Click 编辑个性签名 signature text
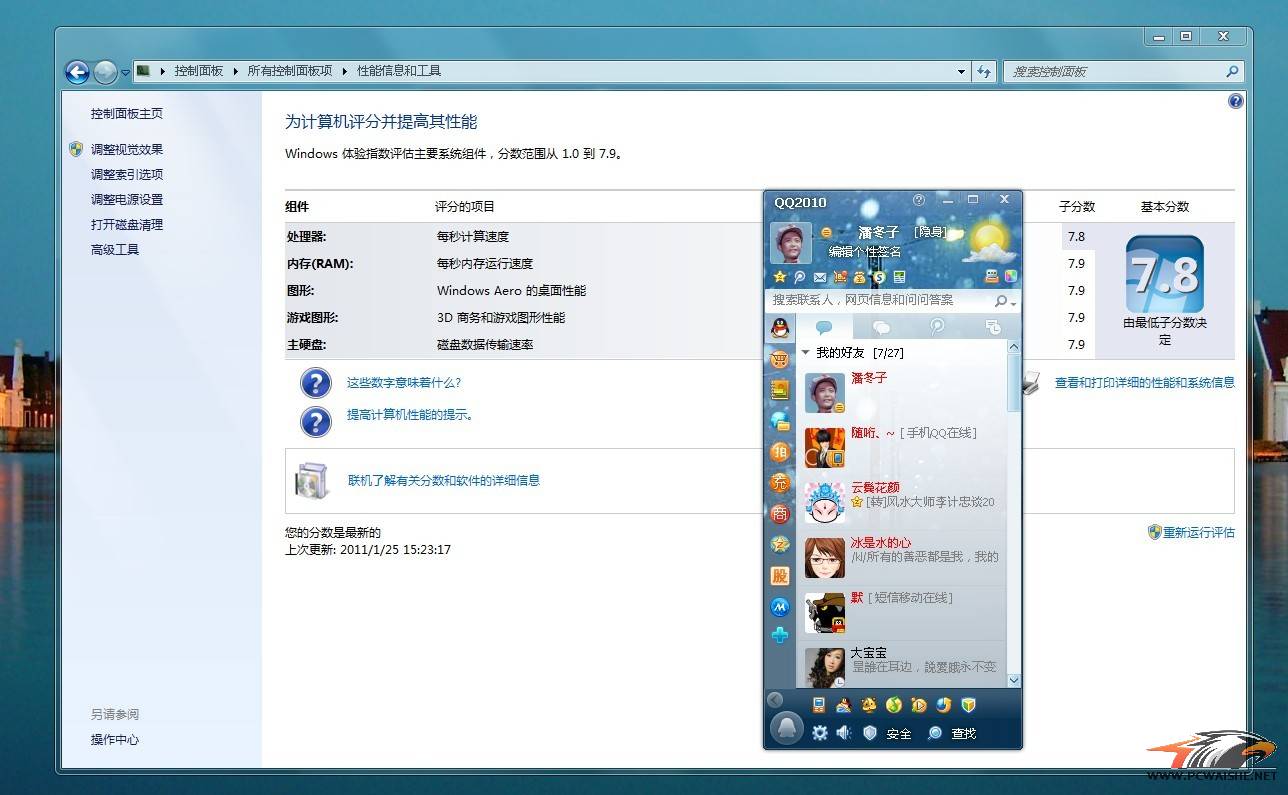This screenshot has height=795, width=1288. [x=865, y=252]
